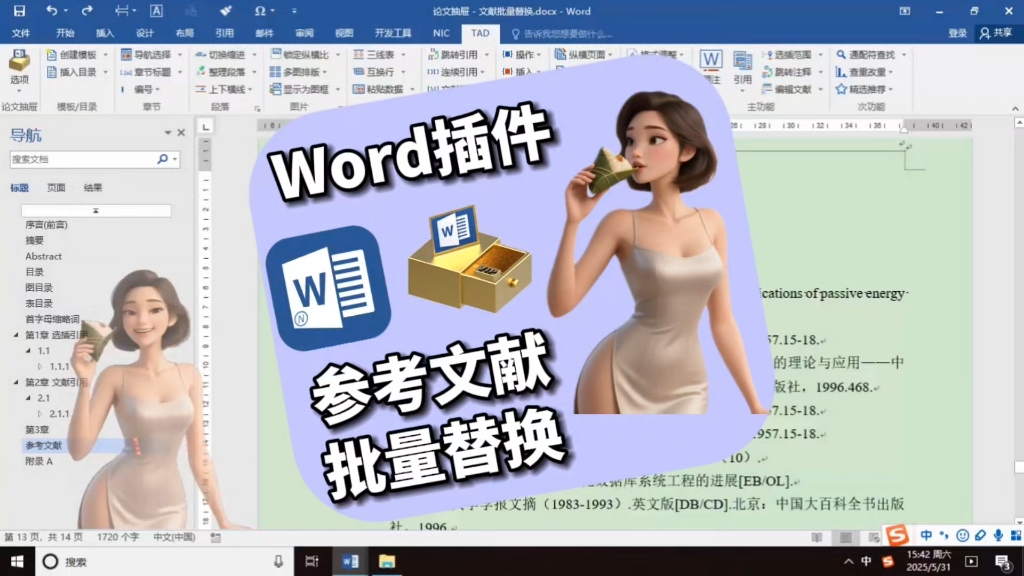Toggle the 显示为图框 picture frame option

275,90
